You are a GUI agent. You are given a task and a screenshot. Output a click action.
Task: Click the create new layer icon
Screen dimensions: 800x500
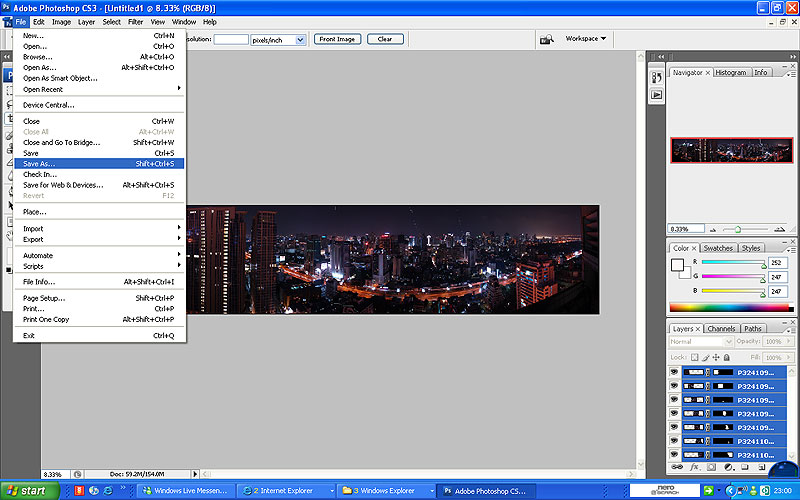click(x=761, y=467)
